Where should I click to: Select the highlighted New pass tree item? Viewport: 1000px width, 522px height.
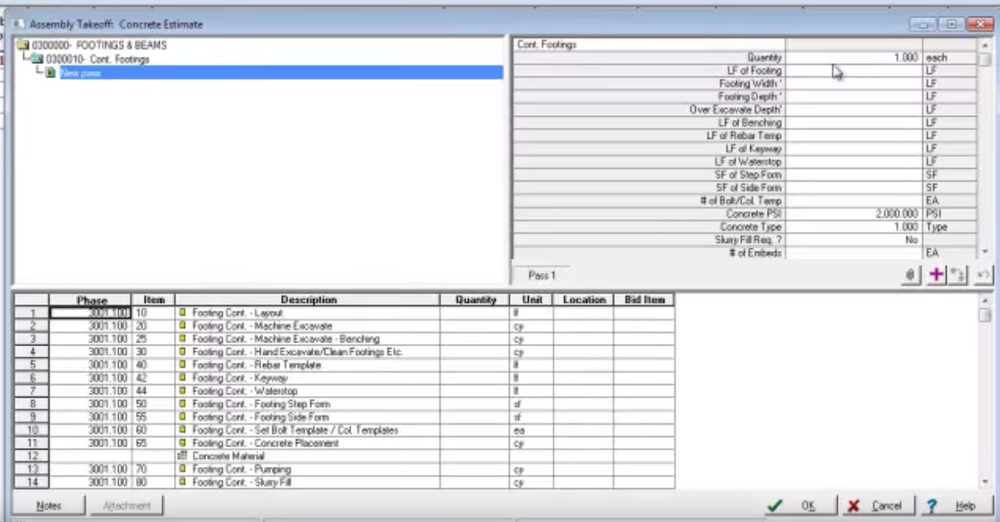point(281,73)
